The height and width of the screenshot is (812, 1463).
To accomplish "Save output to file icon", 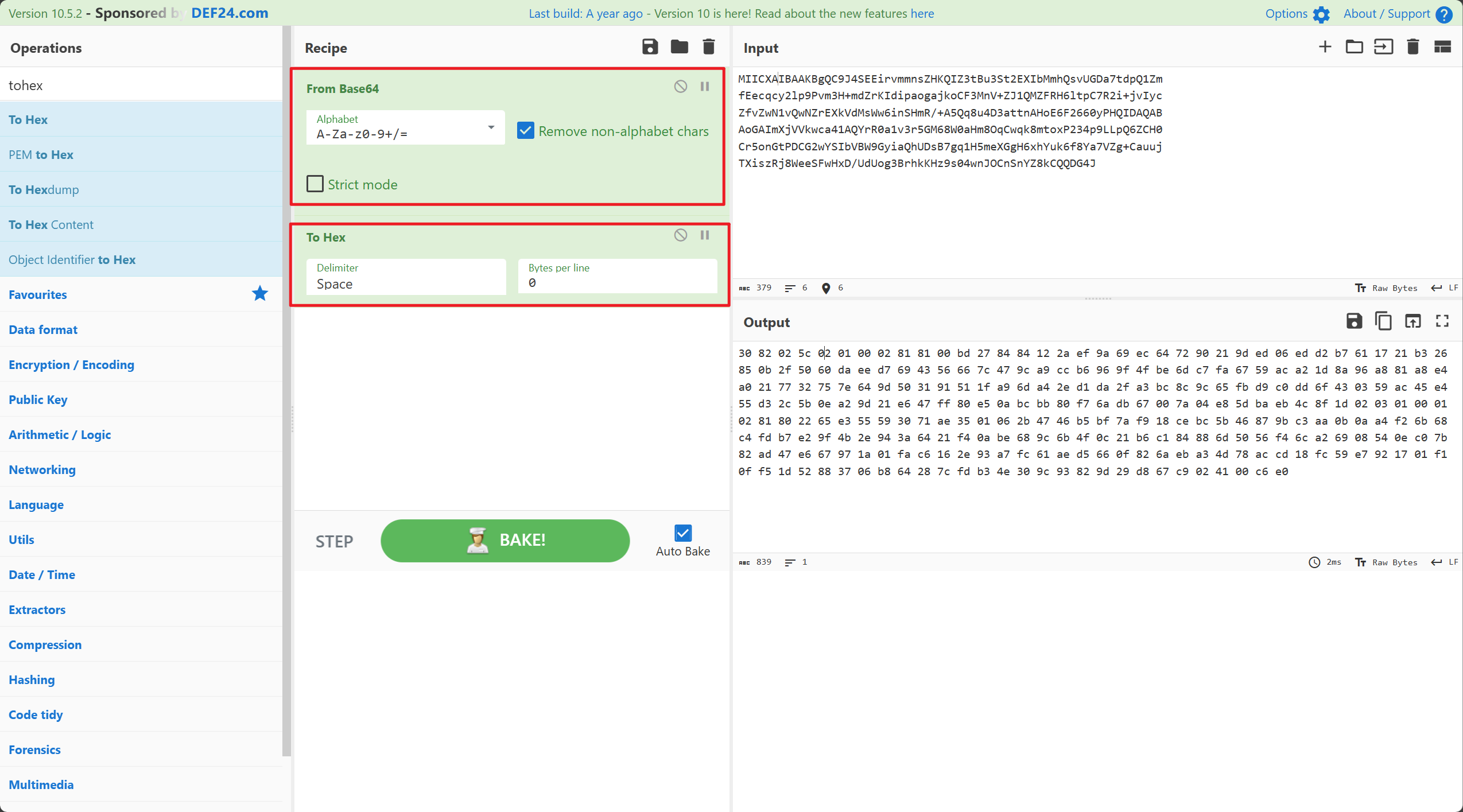I will pyautogui.click(x=1354, y=321).
